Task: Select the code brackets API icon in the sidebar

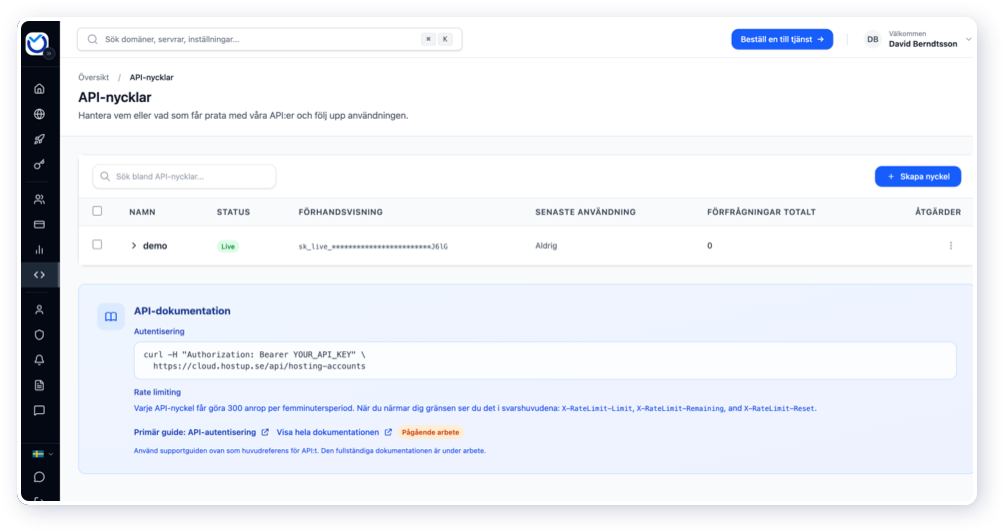Action: [39, 275]
